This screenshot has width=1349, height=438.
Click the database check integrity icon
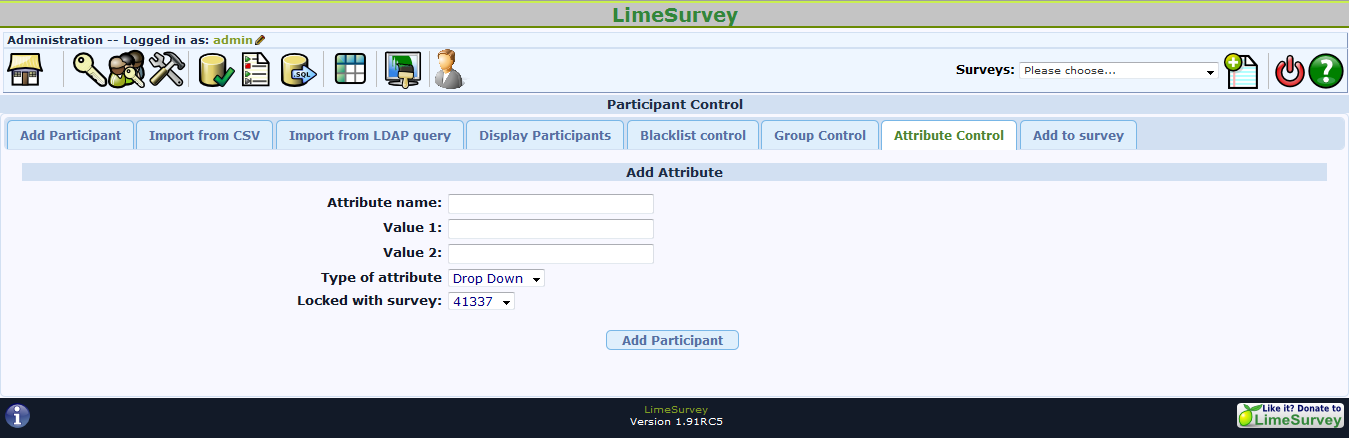click(x=214, y=71)
